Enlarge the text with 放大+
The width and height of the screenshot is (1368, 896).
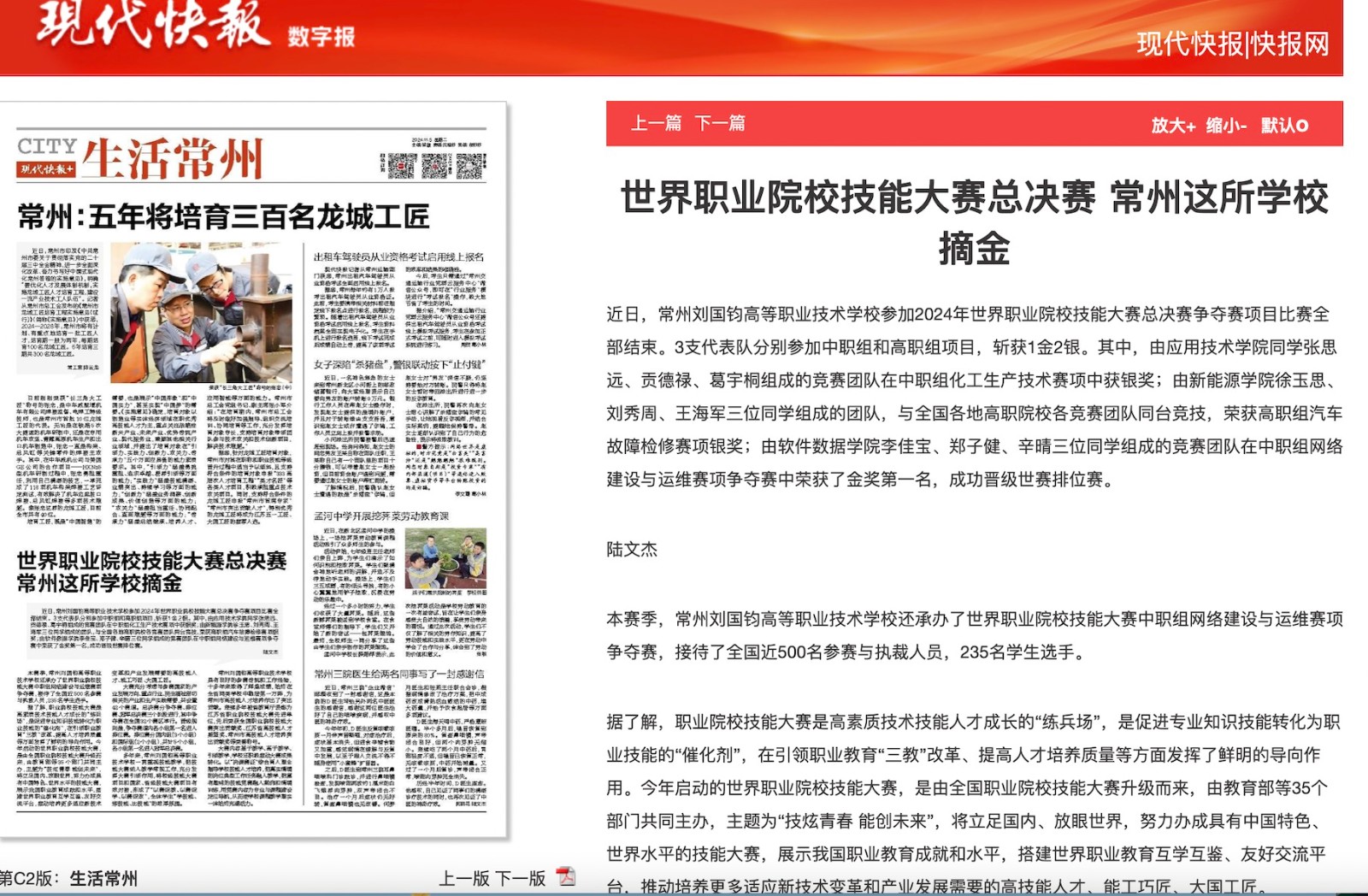point(1173,126)
